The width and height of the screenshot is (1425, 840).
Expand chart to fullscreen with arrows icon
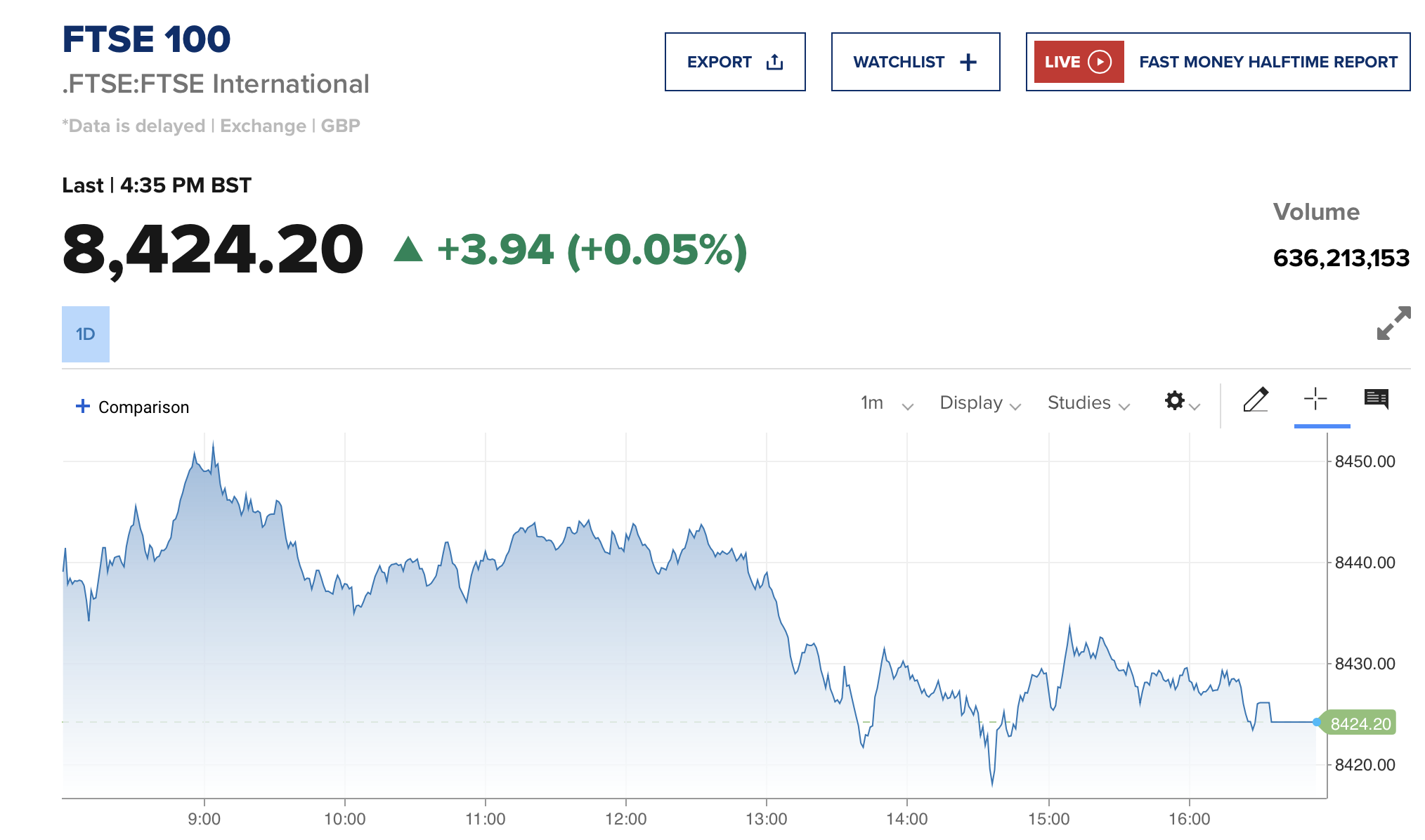tap(1393, 323)
